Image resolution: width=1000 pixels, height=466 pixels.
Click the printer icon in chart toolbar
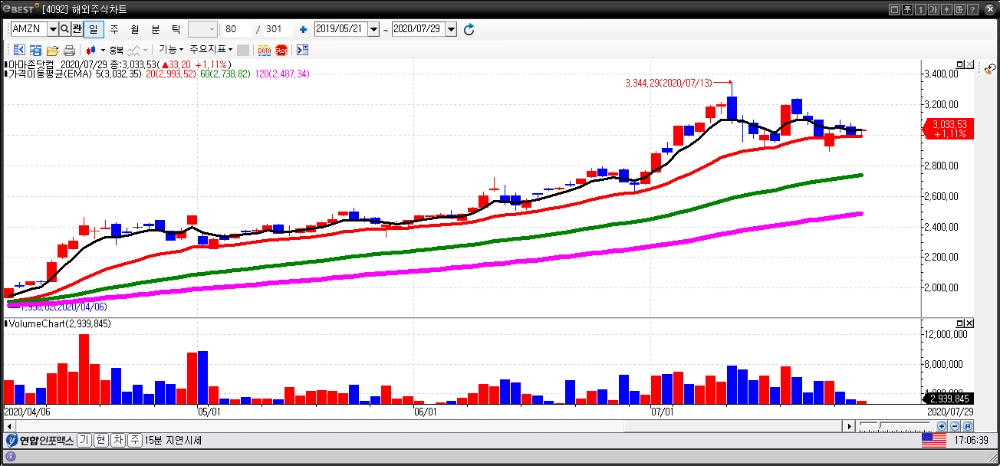point(69,49)
